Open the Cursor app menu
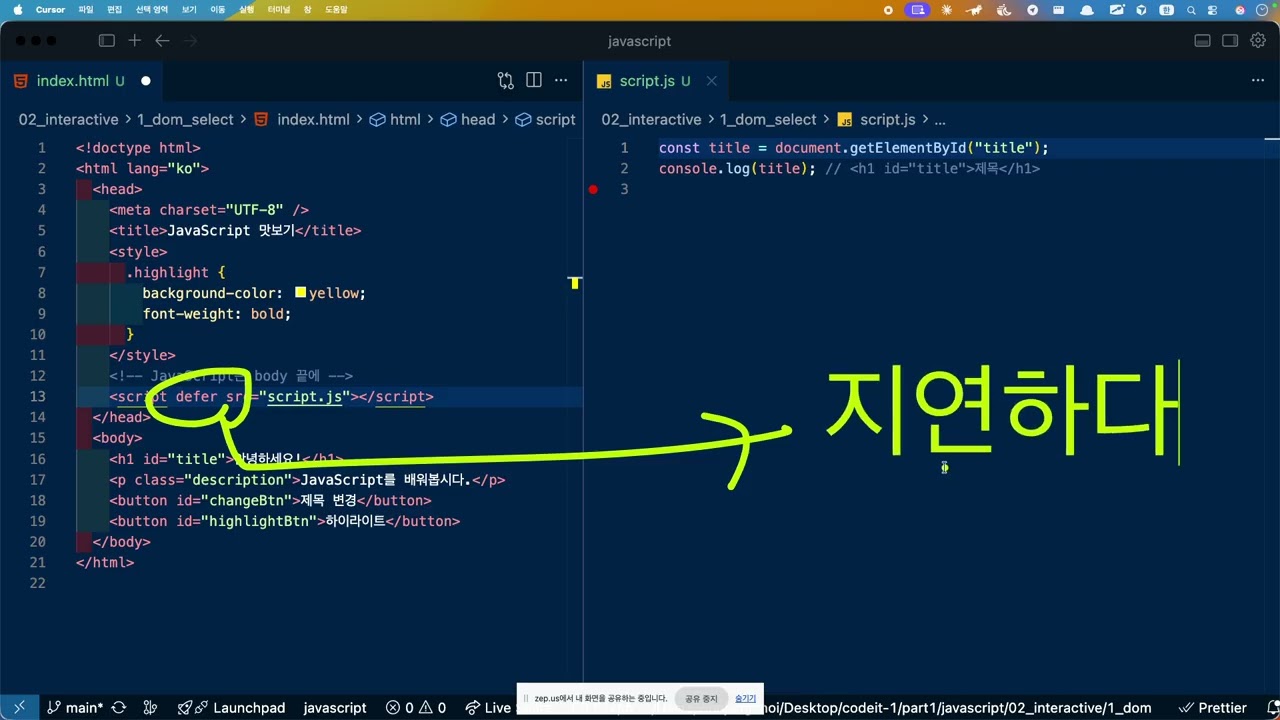The image size is (1280, 720). [50, 9]
